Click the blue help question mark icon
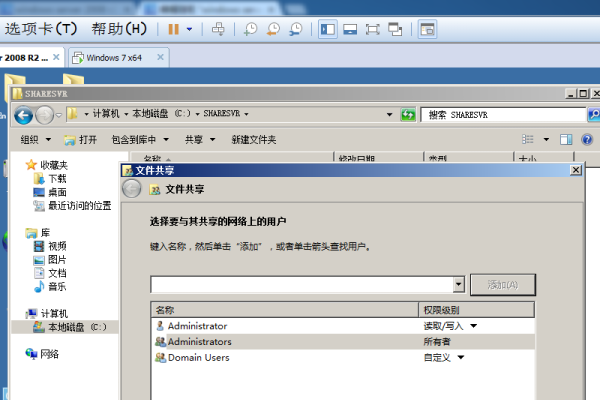 click(x=587, y=139)
